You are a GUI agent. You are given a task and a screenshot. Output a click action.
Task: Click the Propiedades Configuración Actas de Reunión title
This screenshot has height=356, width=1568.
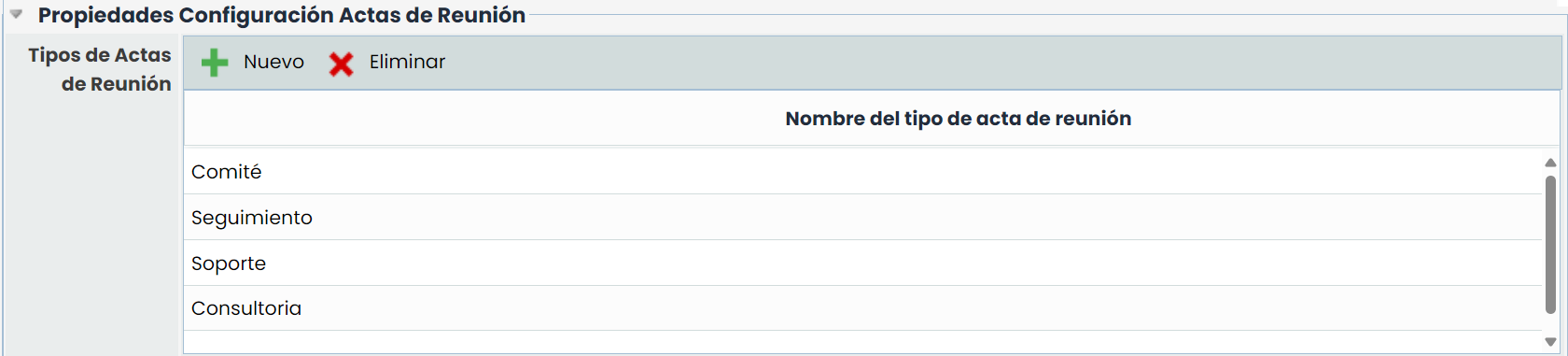(282, 15)
